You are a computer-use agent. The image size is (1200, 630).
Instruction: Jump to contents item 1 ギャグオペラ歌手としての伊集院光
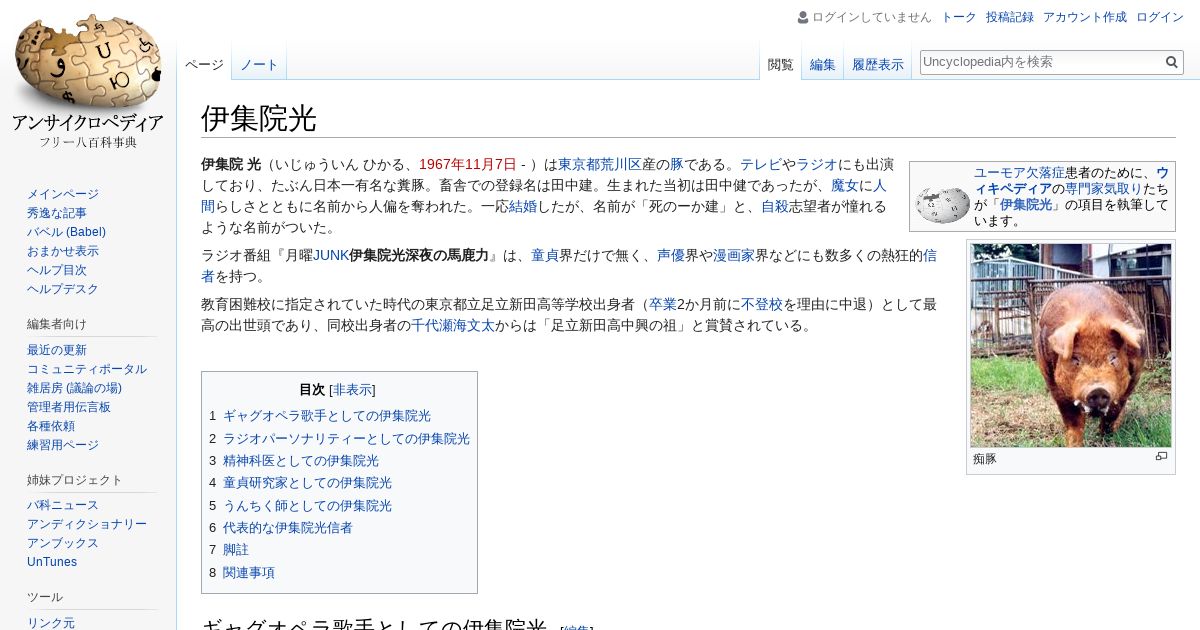pyautogui.click(x=320, y=416)
